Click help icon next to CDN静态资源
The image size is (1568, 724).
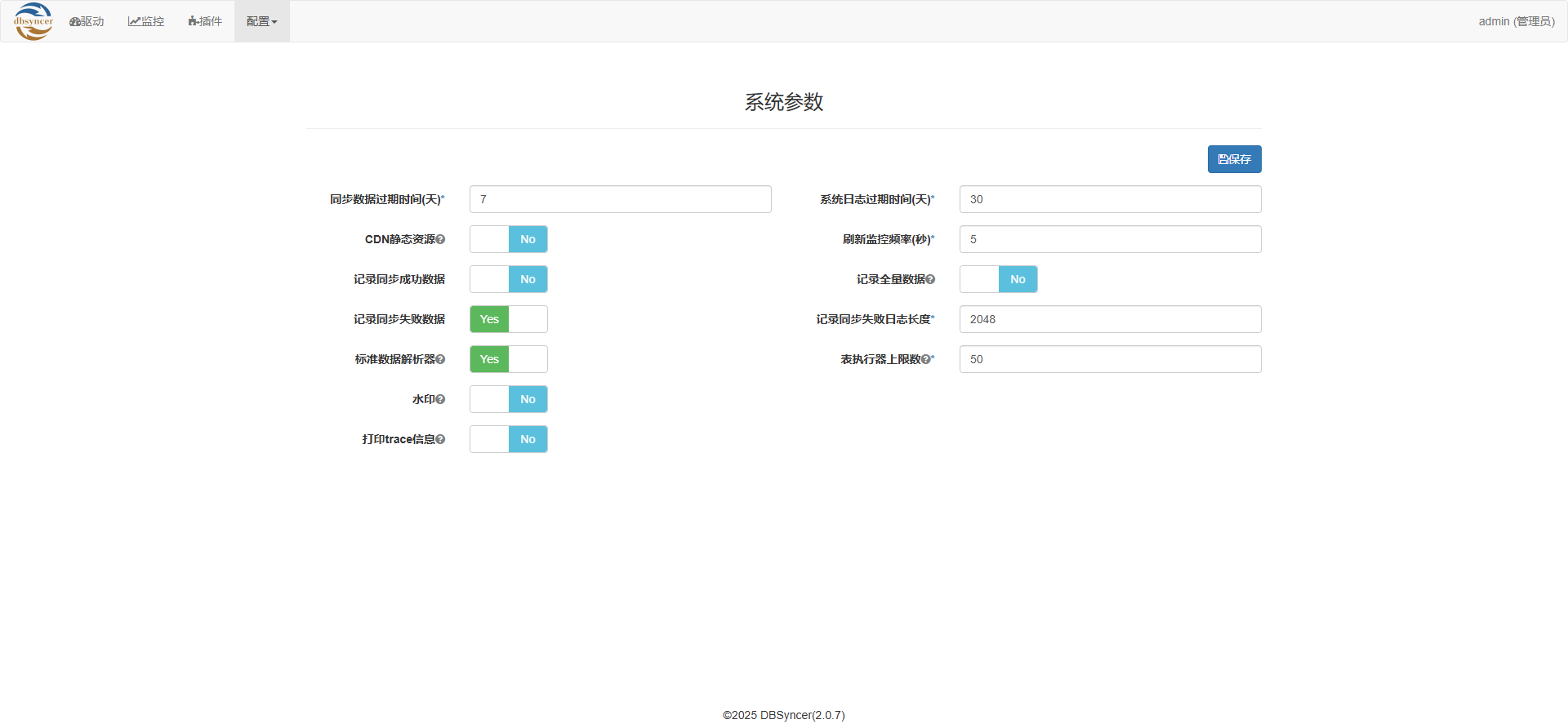click(x=440, y=239)
